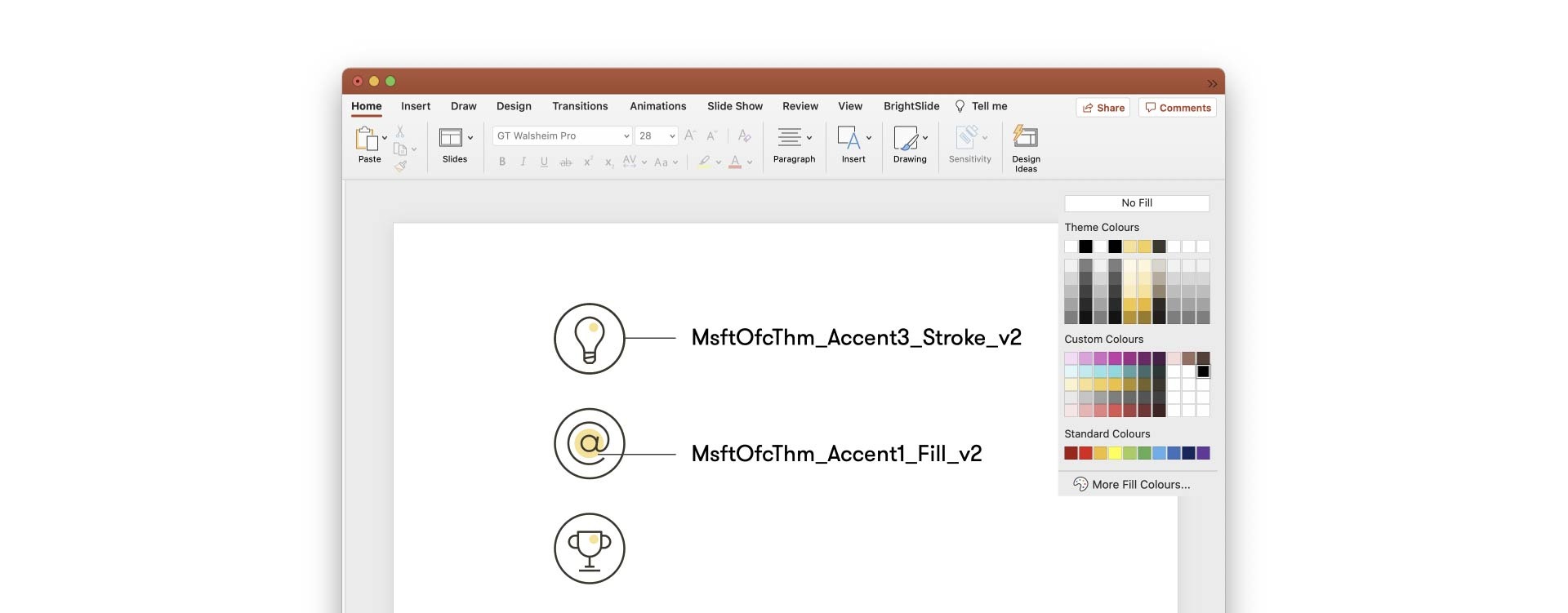Select the Format Painter brush

[400, 167]
